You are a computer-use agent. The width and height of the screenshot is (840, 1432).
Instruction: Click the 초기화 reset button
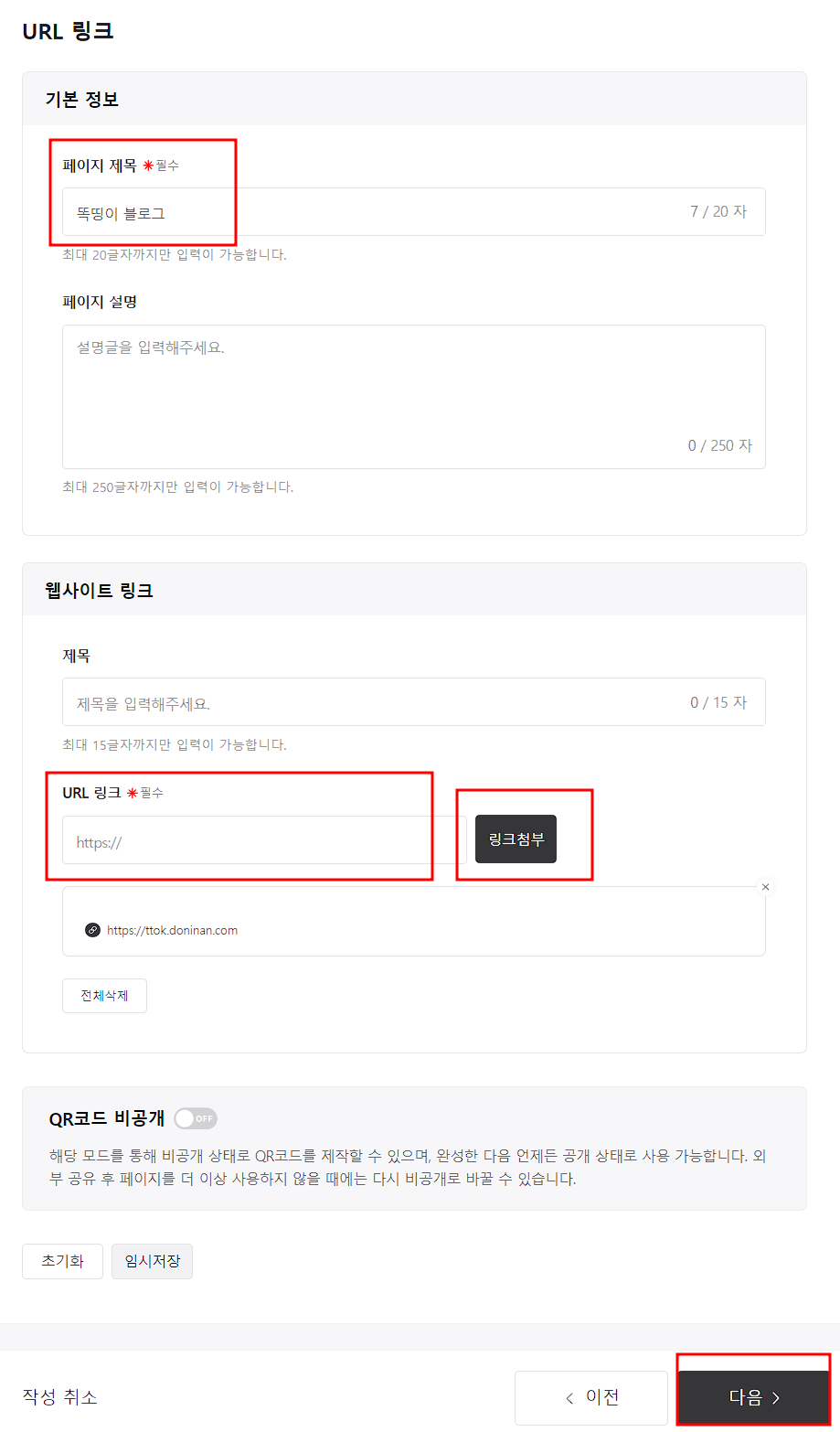[62, 1261]
